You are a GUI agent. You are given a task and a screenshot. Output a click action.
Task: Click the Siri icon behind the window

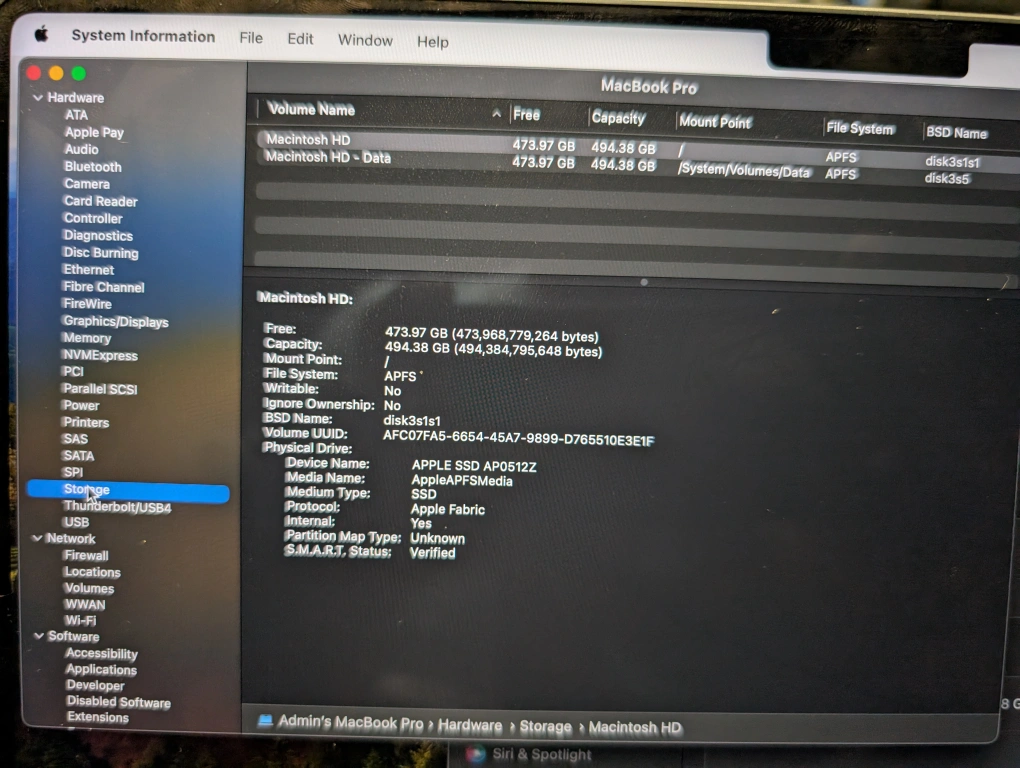[476, 754]
